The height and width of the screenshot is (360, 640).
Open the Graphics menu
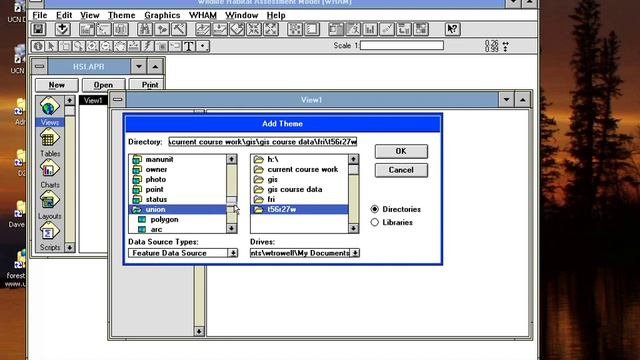click(x=162, y=15)
